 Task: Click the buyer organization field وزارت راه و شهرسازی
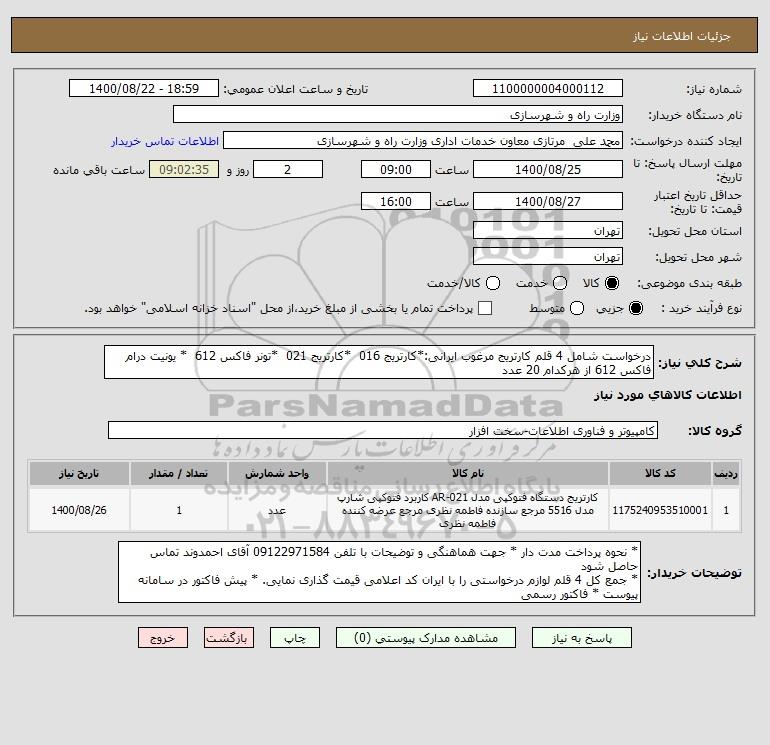click(398, 115)
